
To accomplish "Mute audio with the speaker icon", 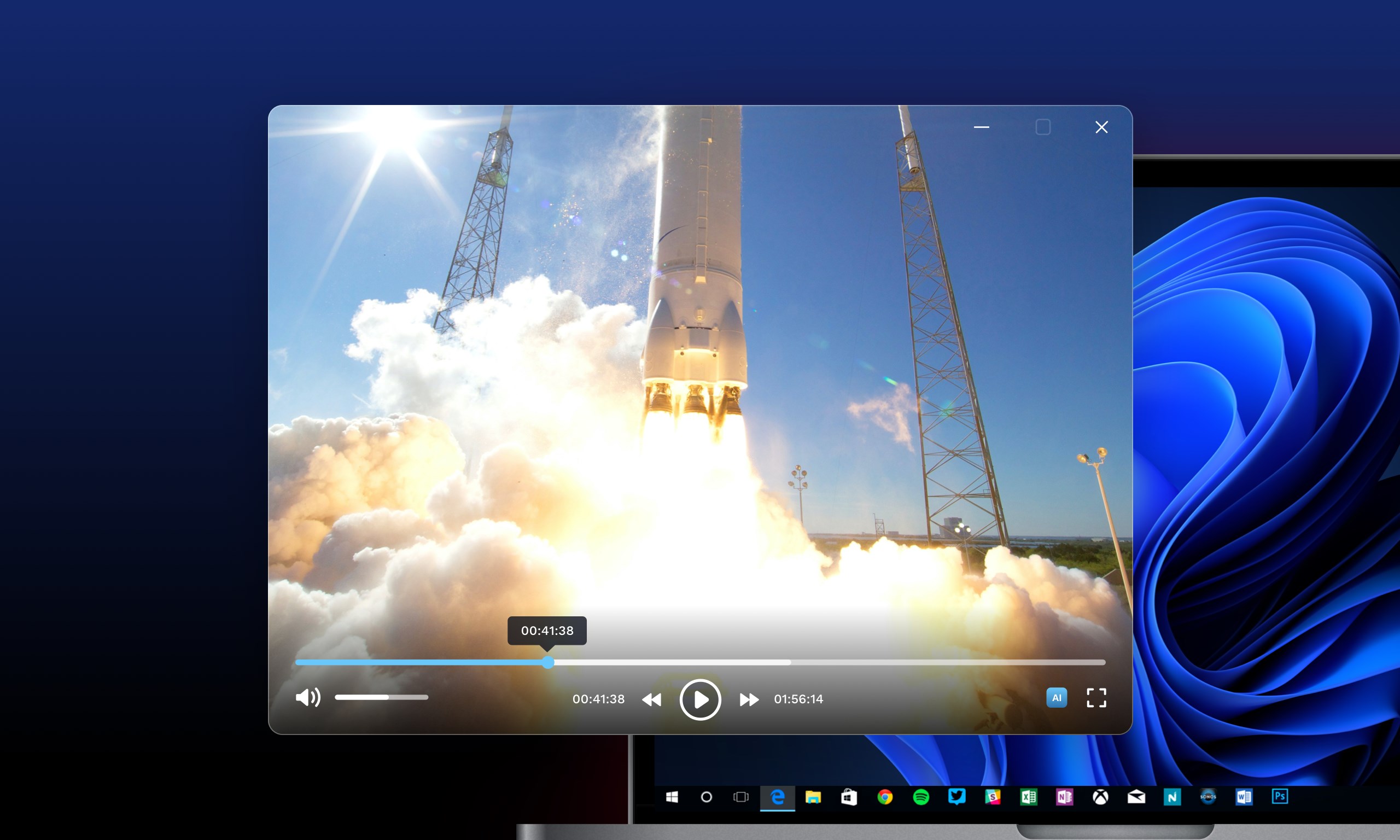I will [x=308, y=697].
